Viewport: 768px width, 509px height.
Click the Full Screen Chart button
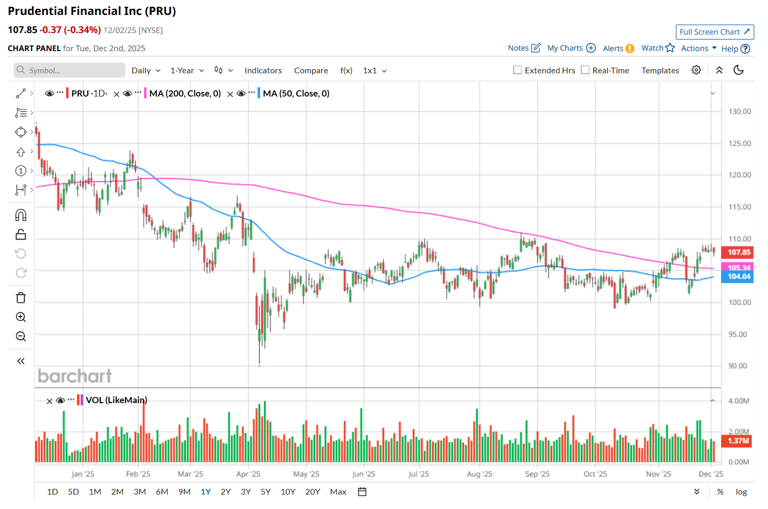714,32
